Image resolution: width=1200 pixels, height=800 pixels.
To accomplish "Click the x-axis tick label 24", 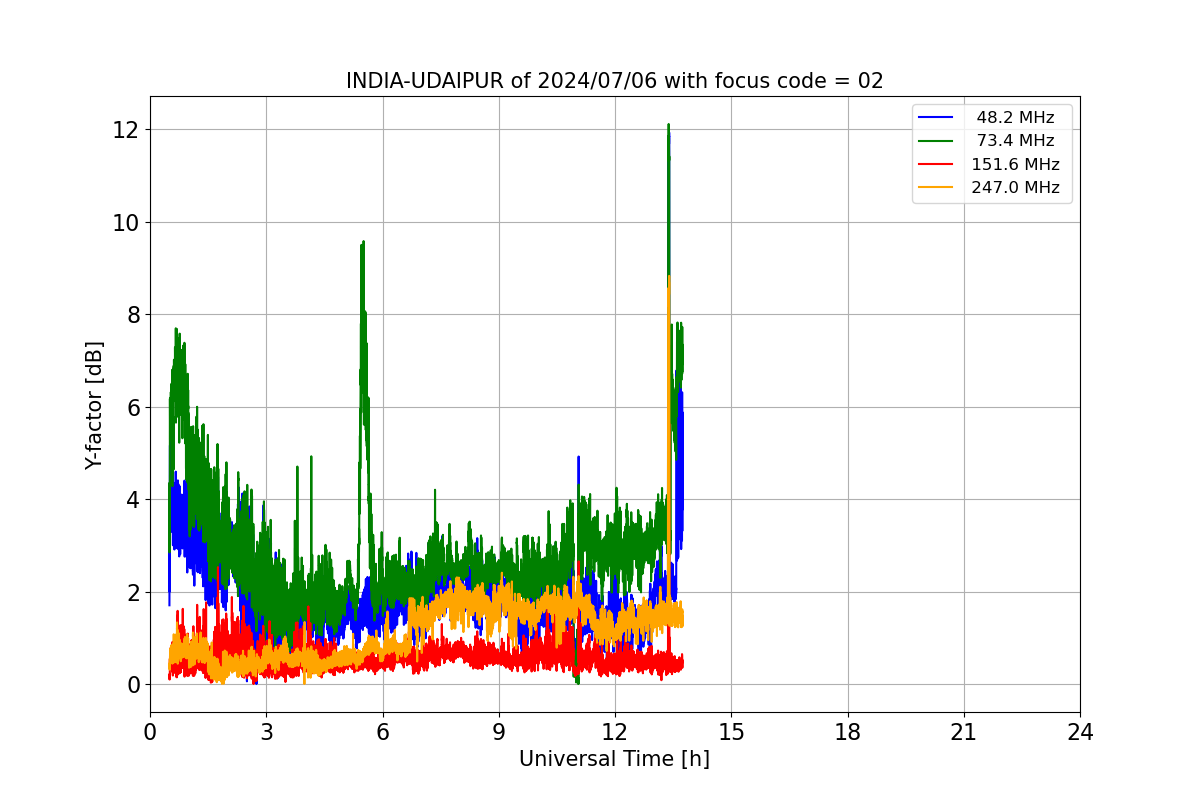I will tap(1080, 732).
